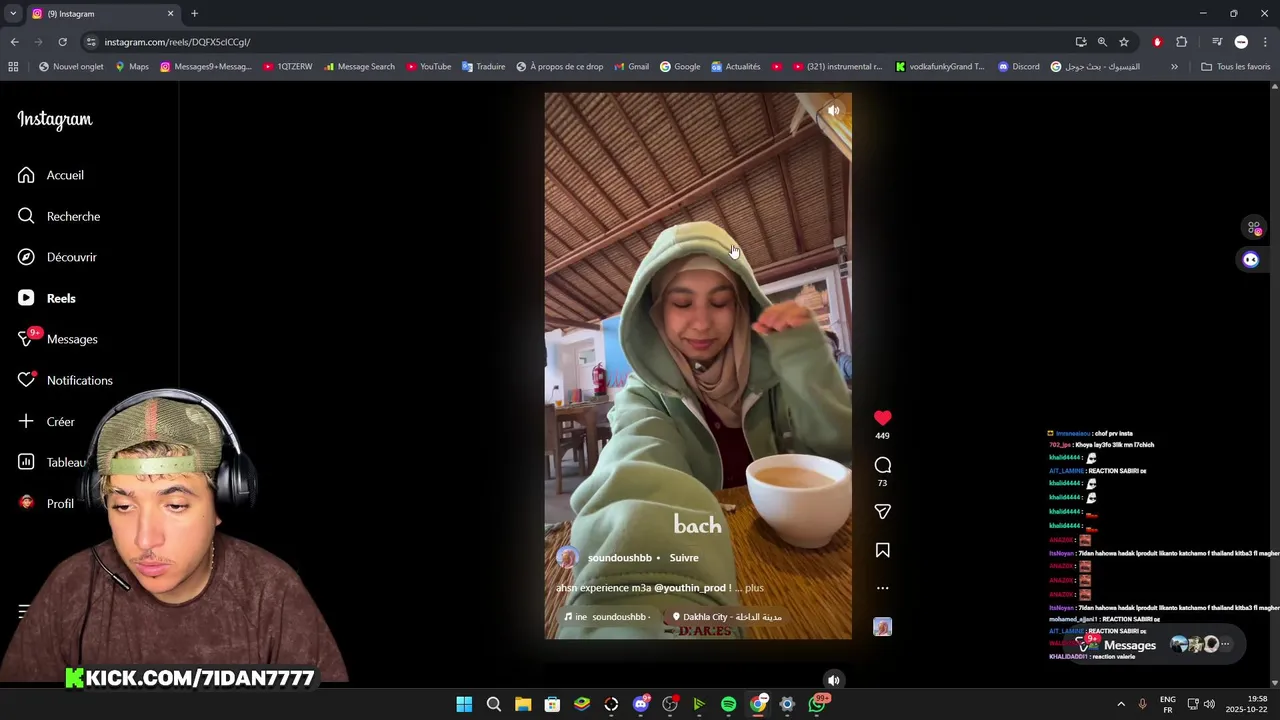The height and width of the screenshot is (720, 1280).
Task: Open the Chrome profile avatar
Action: pyautogui.click(x=1241, y=42)
